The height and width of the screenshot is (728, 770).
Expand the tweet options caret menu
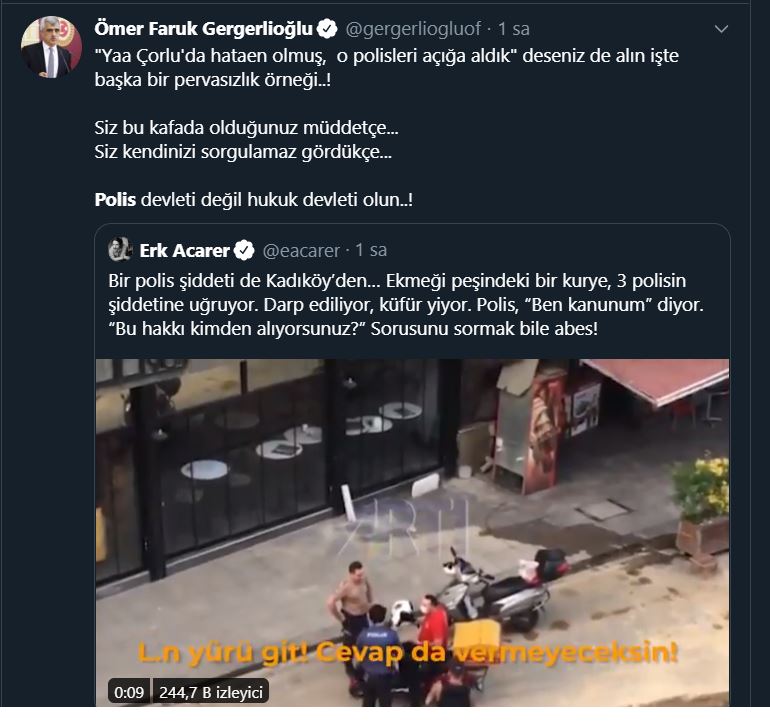coord(738,26)
